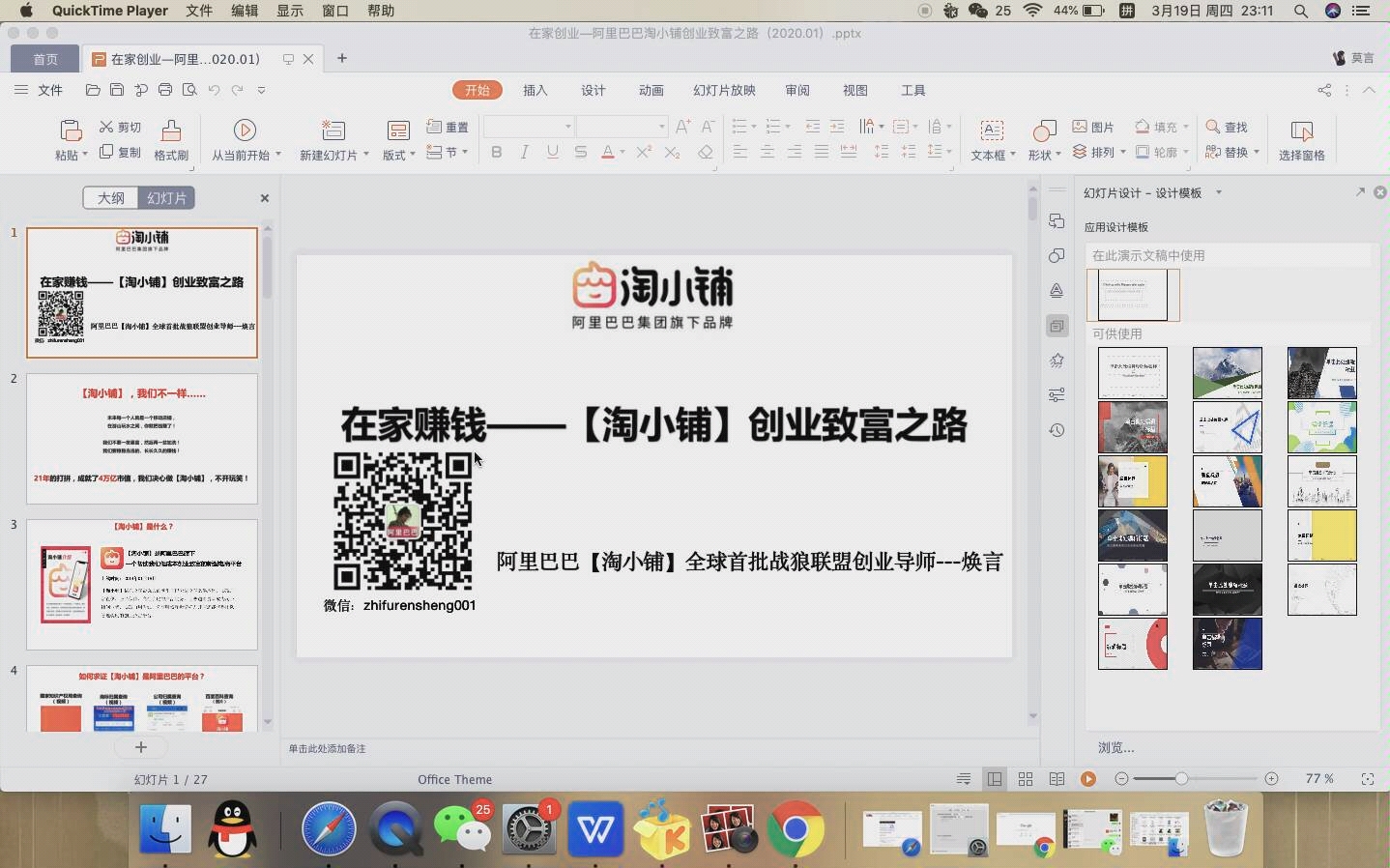Viewport: 1390px width, 868px height.
Task: Expand the font color dropdown arrow
Action: coord(622,152)
